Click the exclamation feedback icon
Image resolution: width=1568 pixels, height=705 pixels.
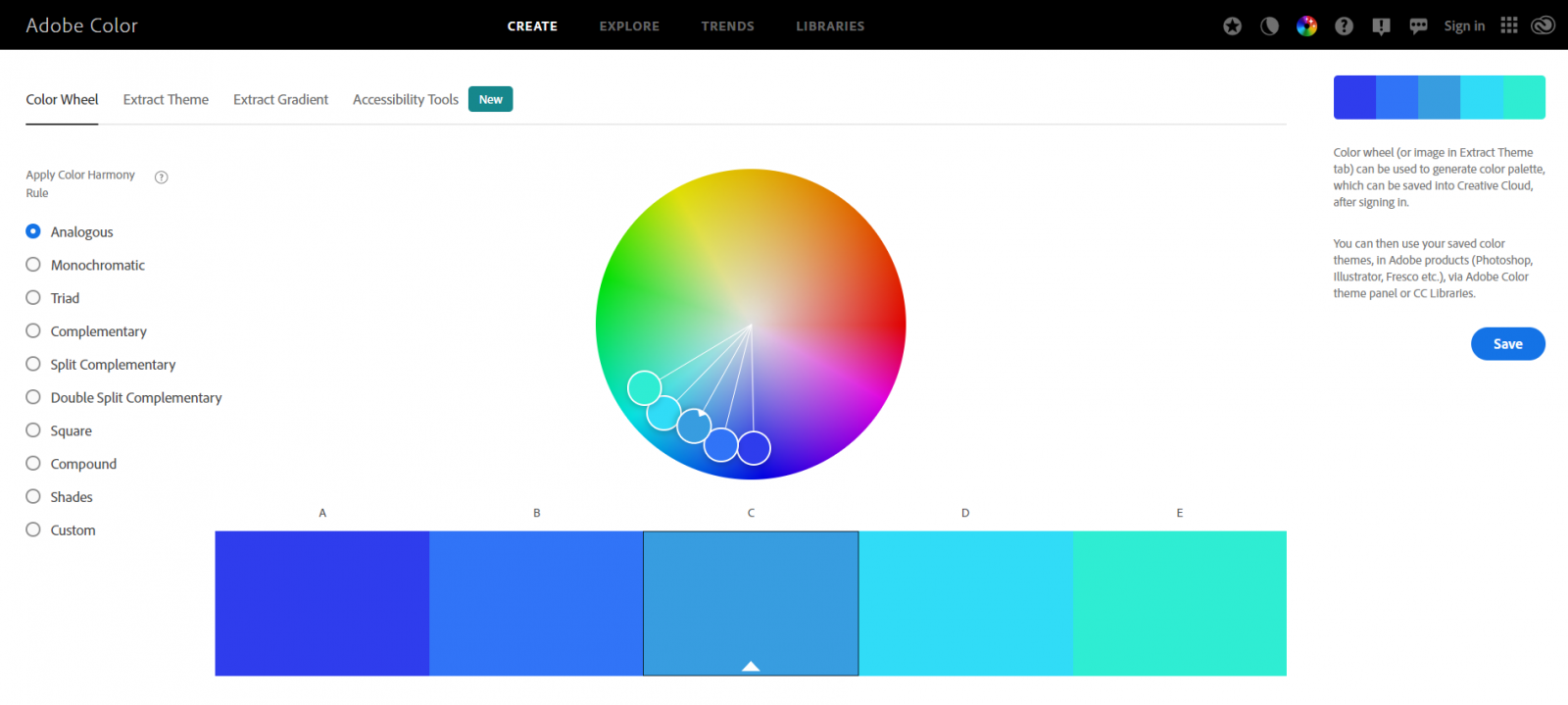coord(1381,26)
